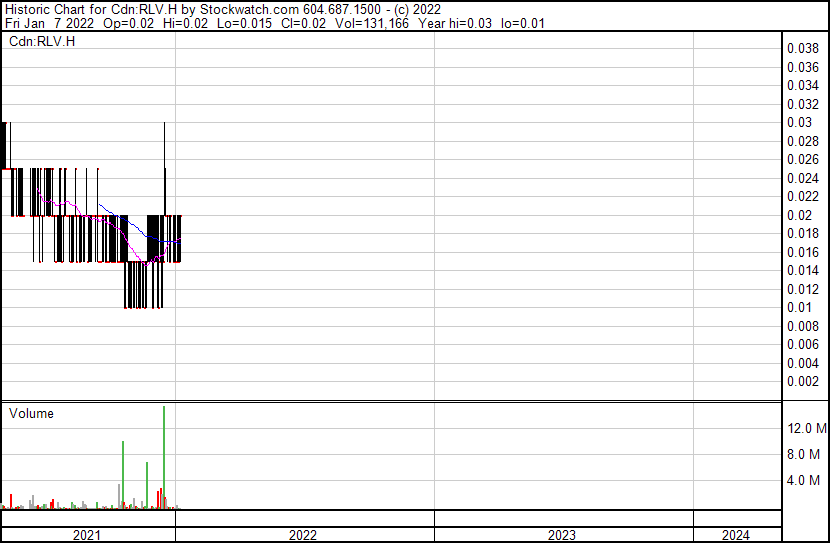Select the 2023 year label on the time axis

[x=562, y=535]
